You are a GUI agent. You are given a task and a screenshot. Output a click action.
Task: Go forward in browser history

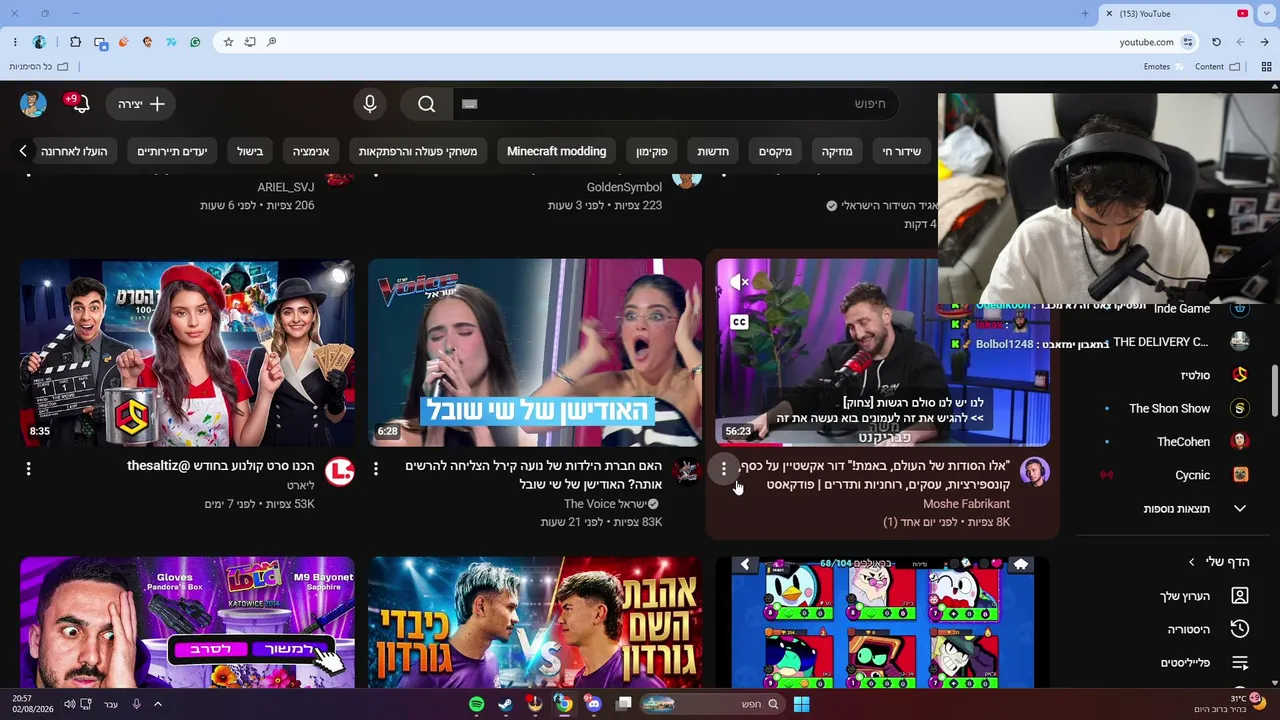(1240, 42)
